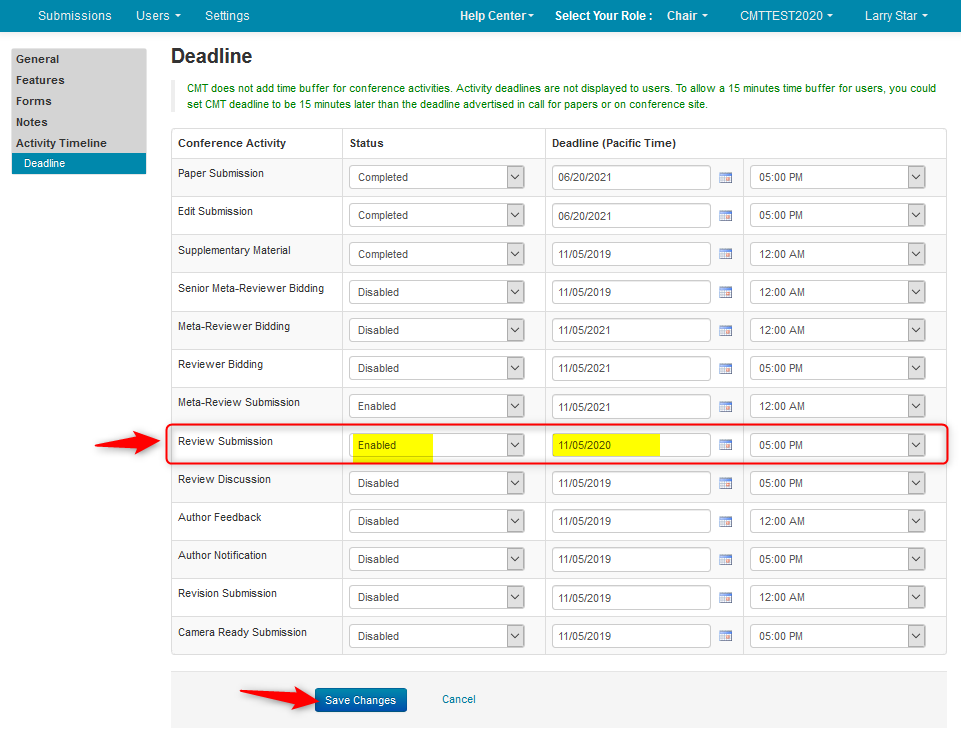The width and height of the screenshot is (961, 736).
Task: Open calendar for Meta-Reviewer Bidding deadline
Action: click(x=726, y=331)
